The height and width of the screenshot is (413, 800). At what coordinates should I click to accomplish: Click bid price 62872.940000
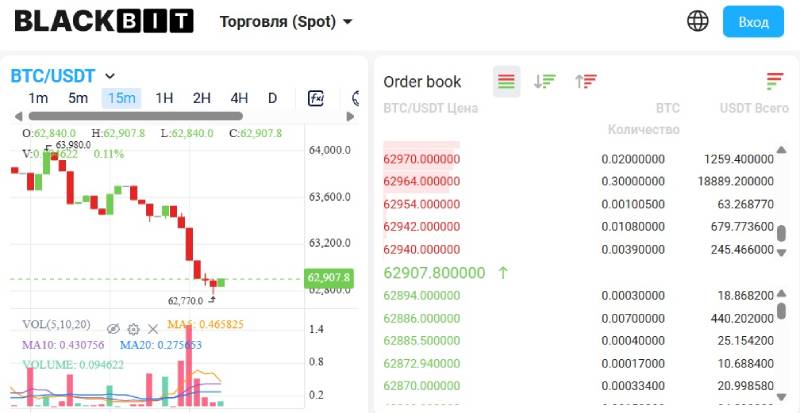click(x=421, y=363)
